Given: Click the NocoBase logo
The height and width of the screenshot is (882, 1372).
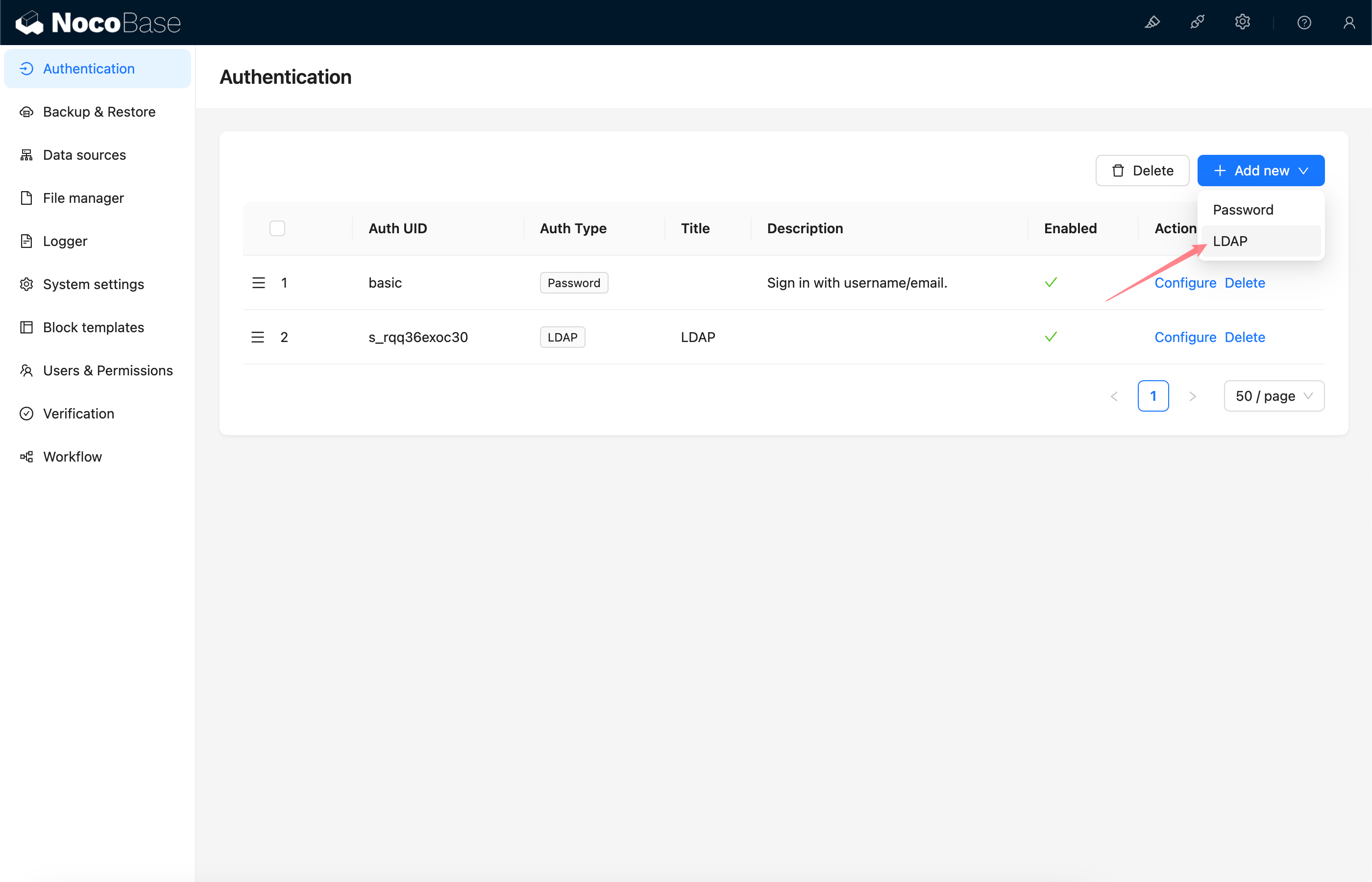Looking at the screenshot, I should point(98,23).
